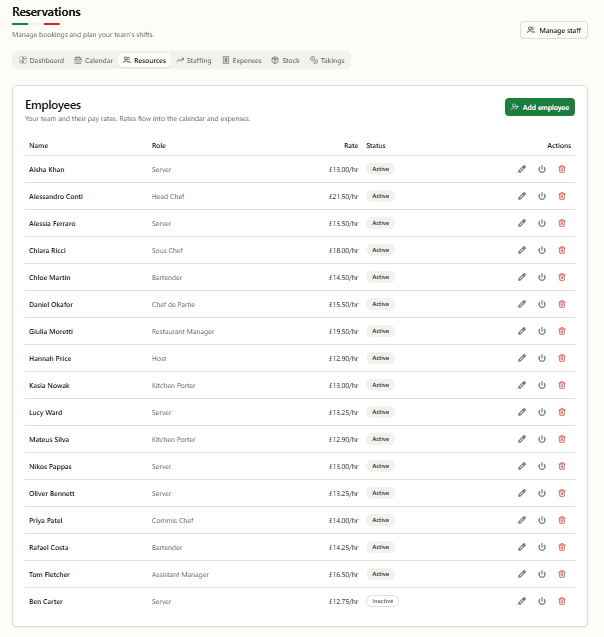Reactivate Ben Carter with power icon

pos(542,601)
